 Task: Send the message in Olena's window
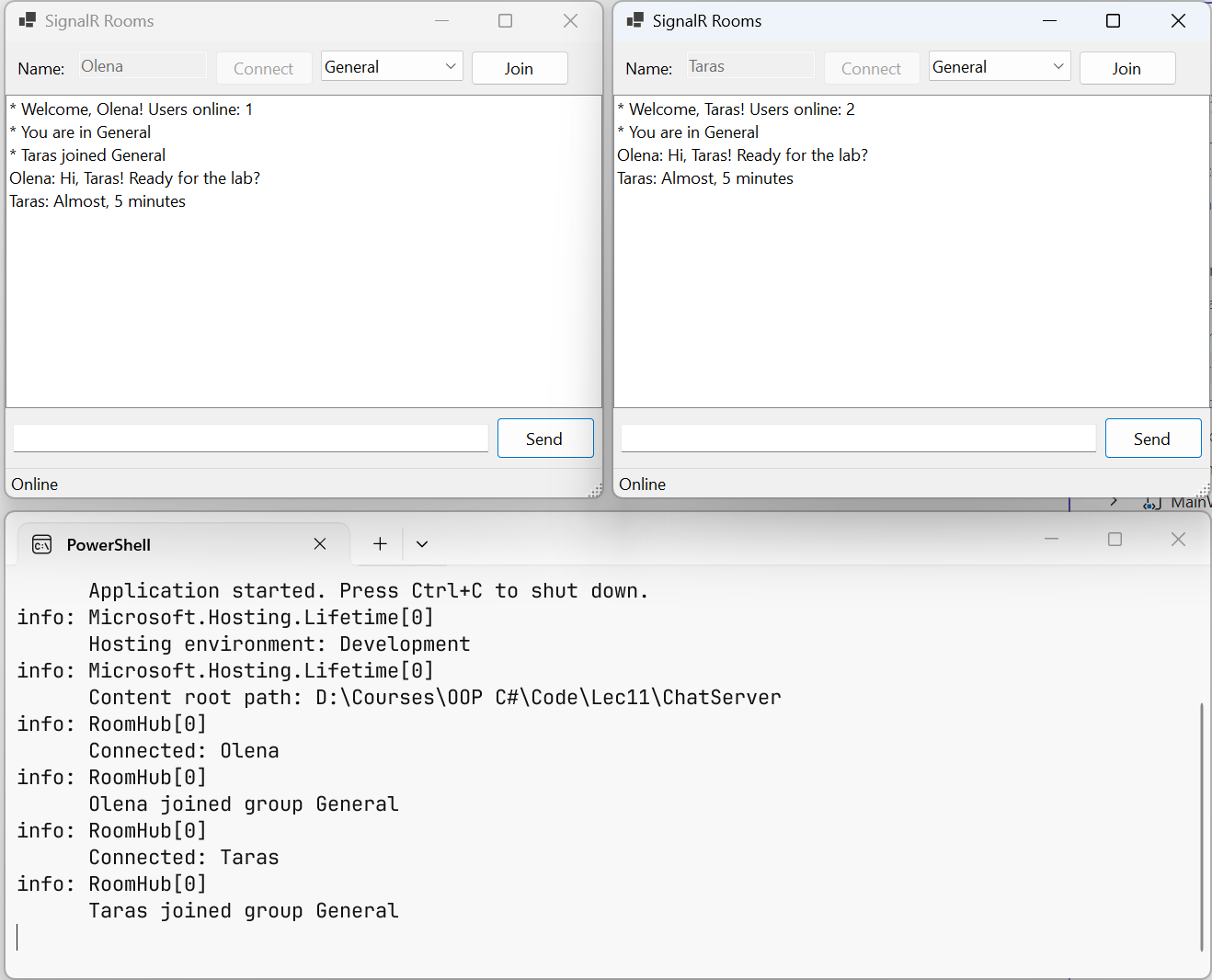(x=545, y=439)
